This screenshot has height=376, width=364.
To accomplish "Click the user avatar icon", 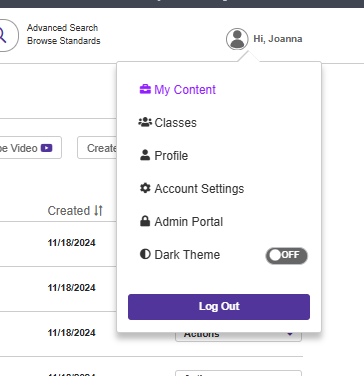I will click(x=237, y=39).
